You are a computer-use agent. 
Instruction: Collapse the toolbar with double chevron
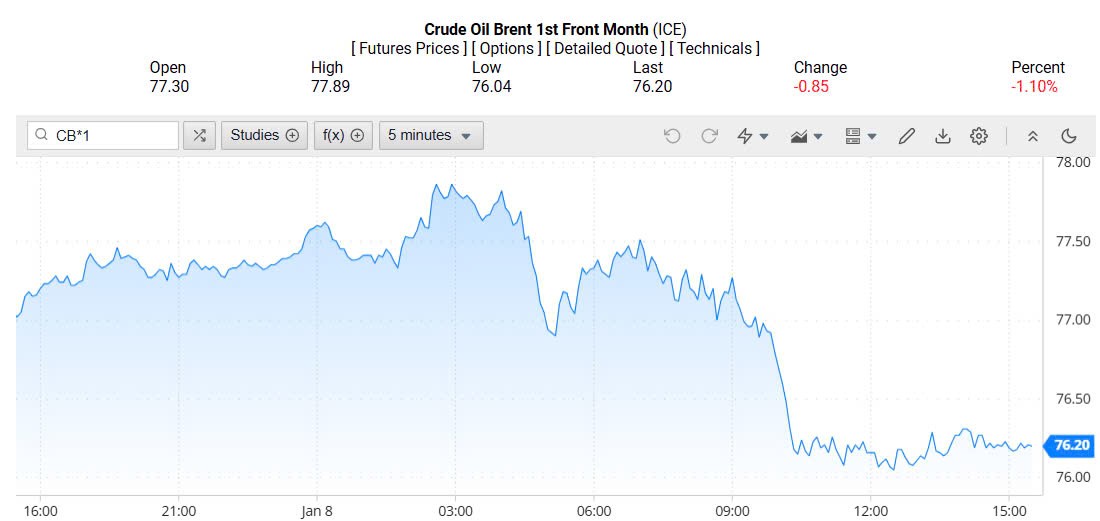(1033, 136)
